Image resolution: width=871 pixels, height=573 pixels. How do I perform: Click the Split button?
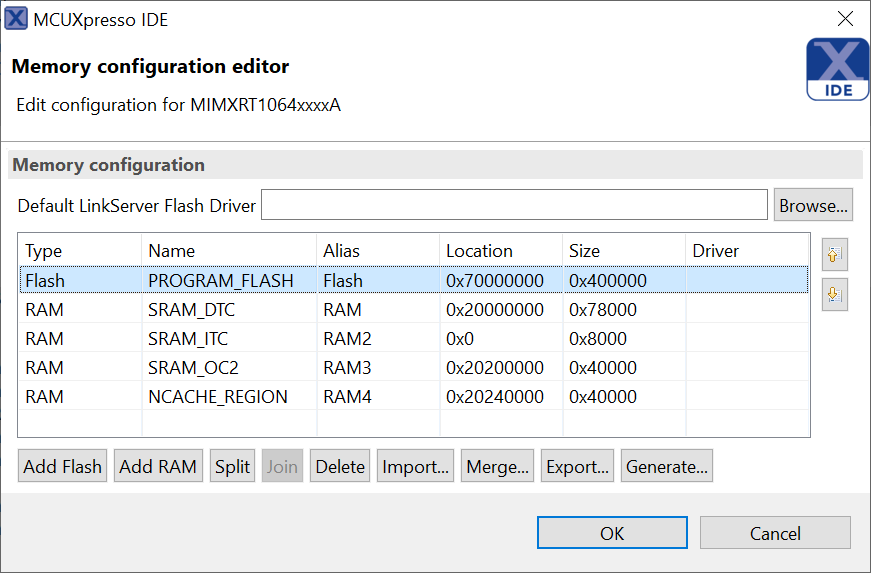click(x=233, y=466)
